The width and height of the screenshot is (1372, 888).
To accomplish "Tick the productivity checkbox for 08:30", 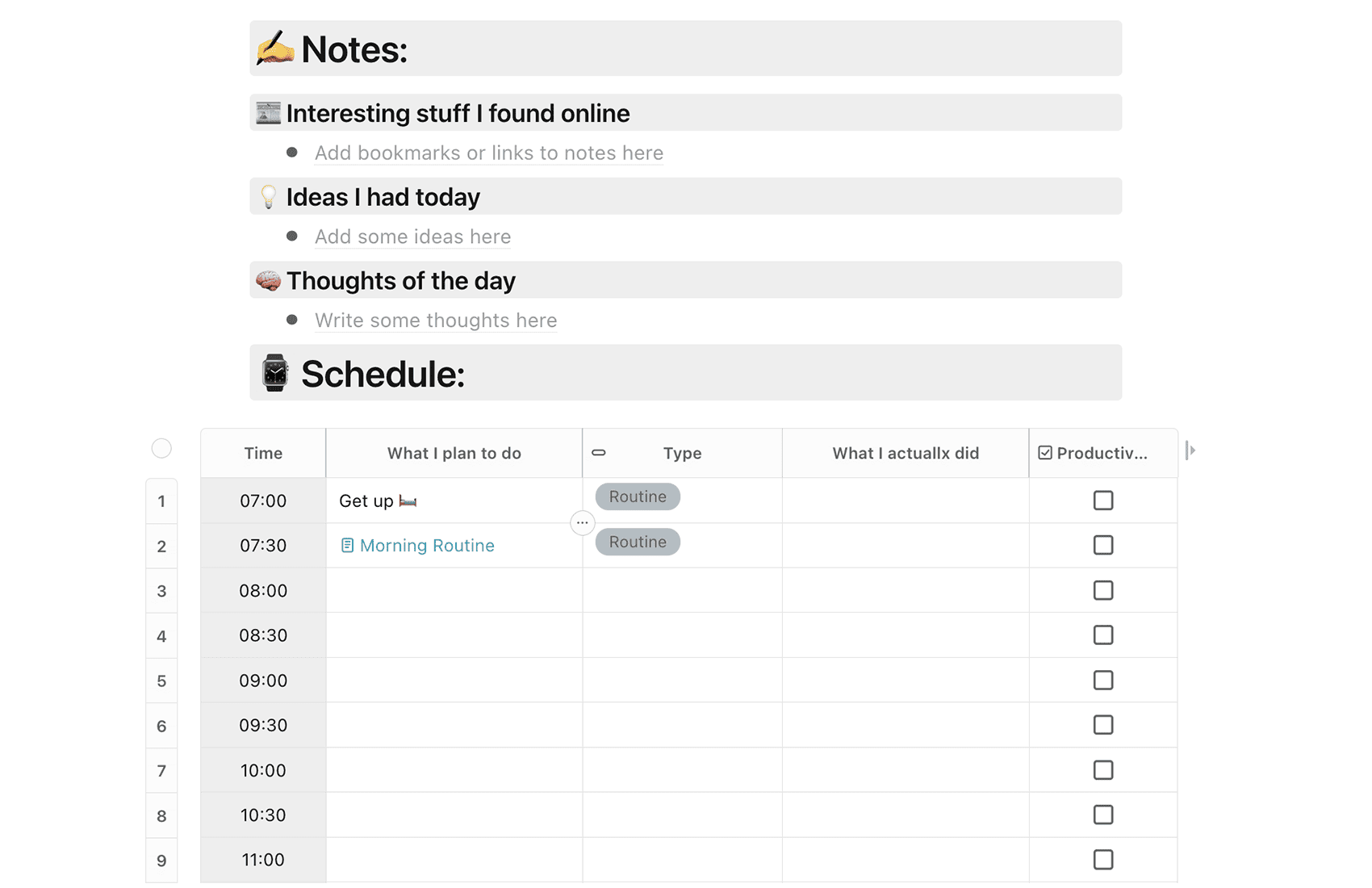I will tap(1103, 635).
